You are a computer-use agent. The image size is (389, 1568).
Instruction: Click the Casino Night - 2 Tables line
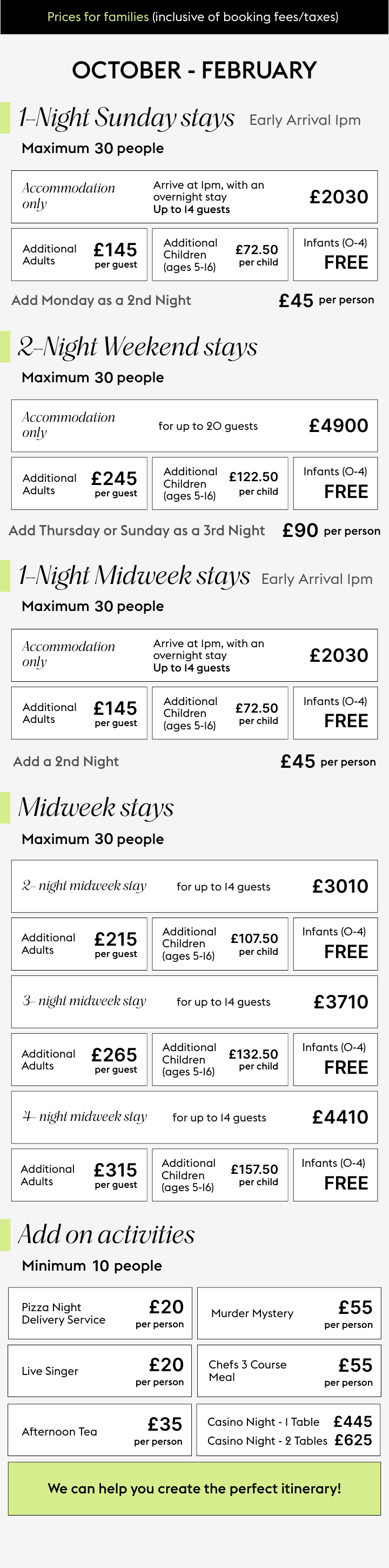point(289,1440)
